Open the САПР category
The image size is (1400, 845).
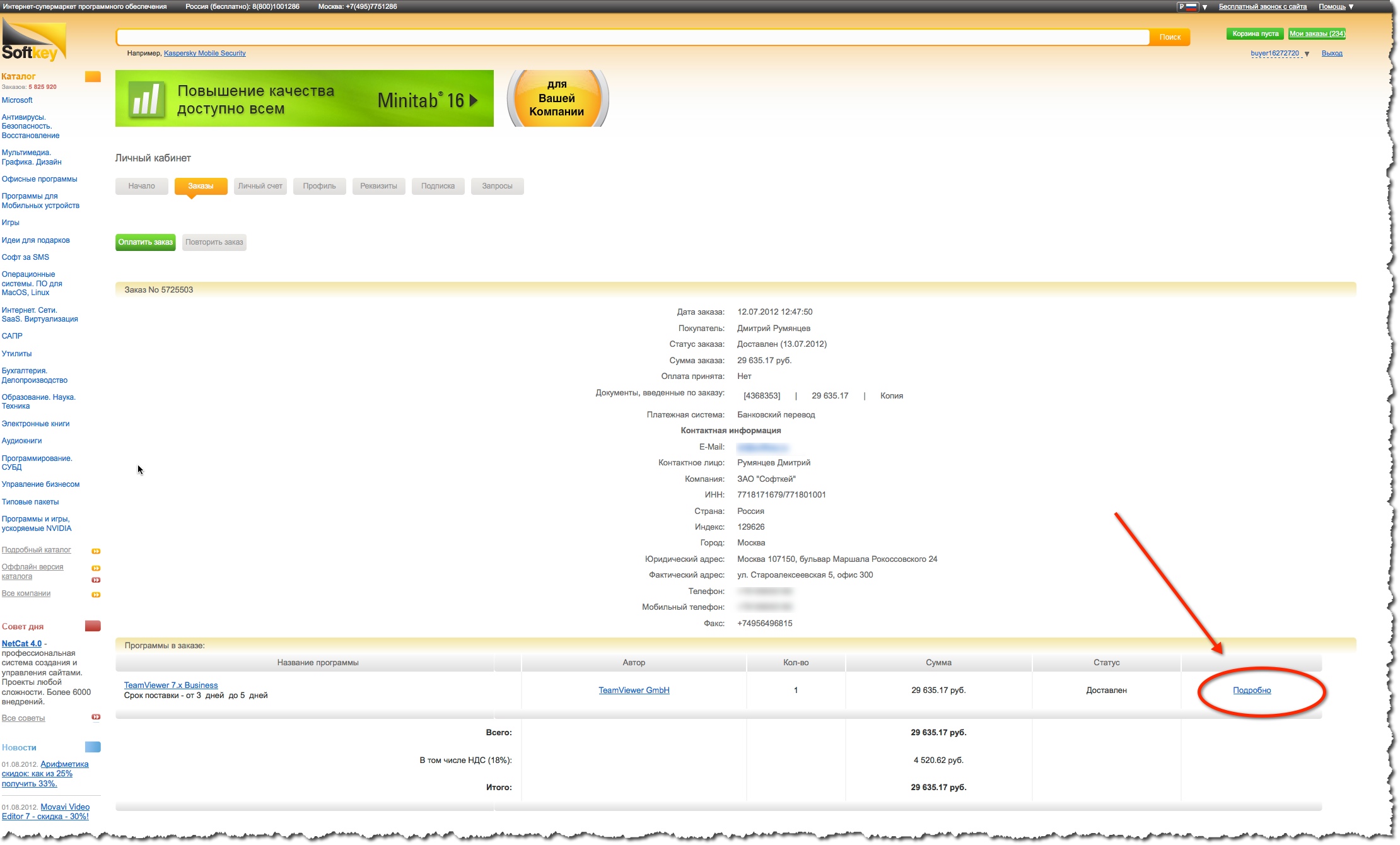tap(12, 336)
